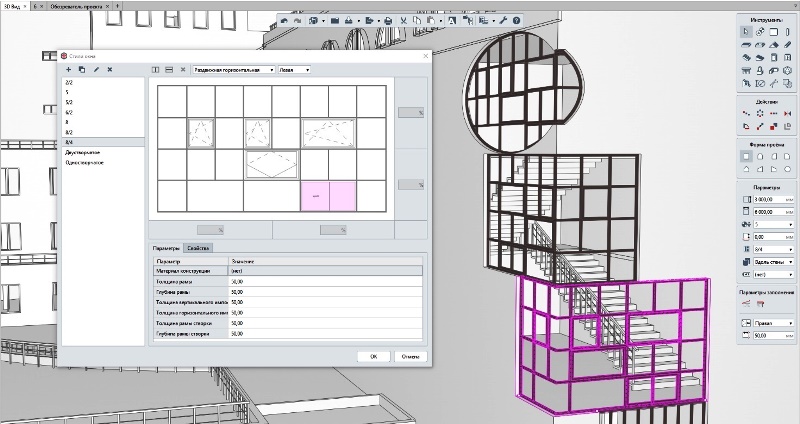
Task: Split cell horizontally in style editor
Action: (169, 70)
